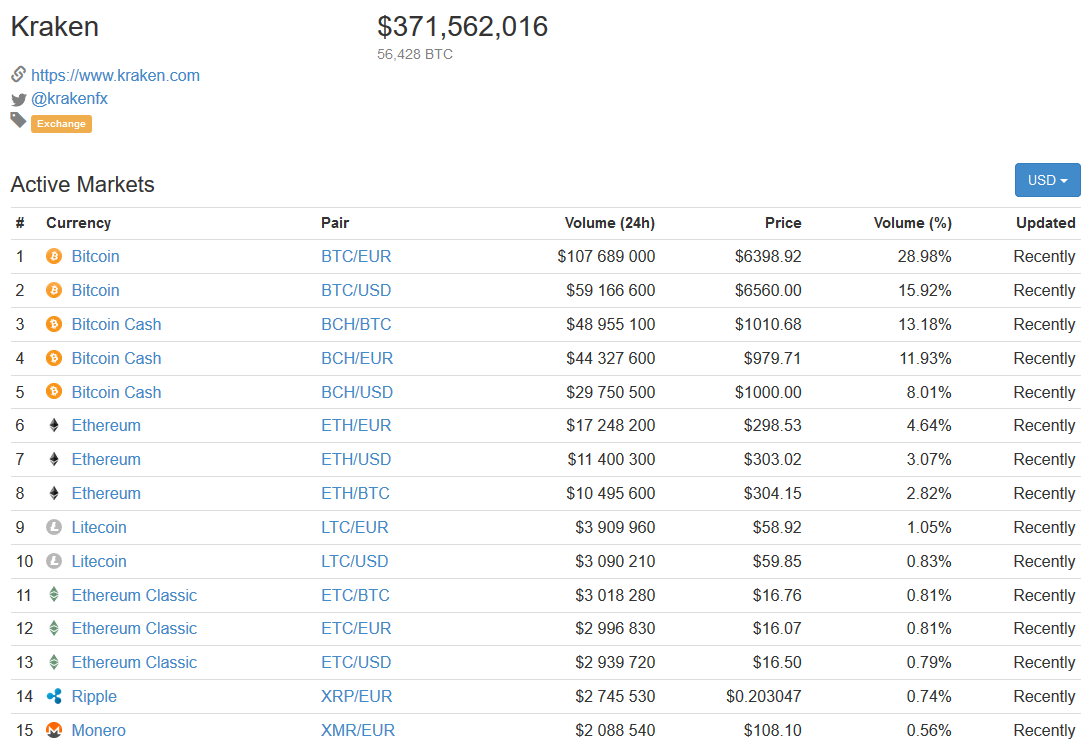
Task: Open the Bitcoin Cash link in row 3
Action: point(116,324)
